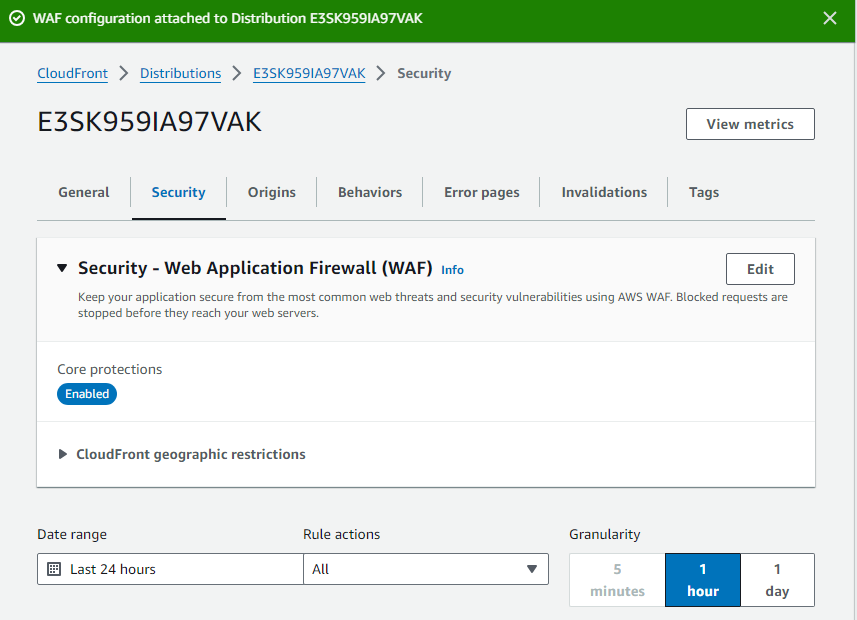Switch to the Behaviors tab
Image resolution: width=857 pixels, height=620 pixels.
[370, 192]
